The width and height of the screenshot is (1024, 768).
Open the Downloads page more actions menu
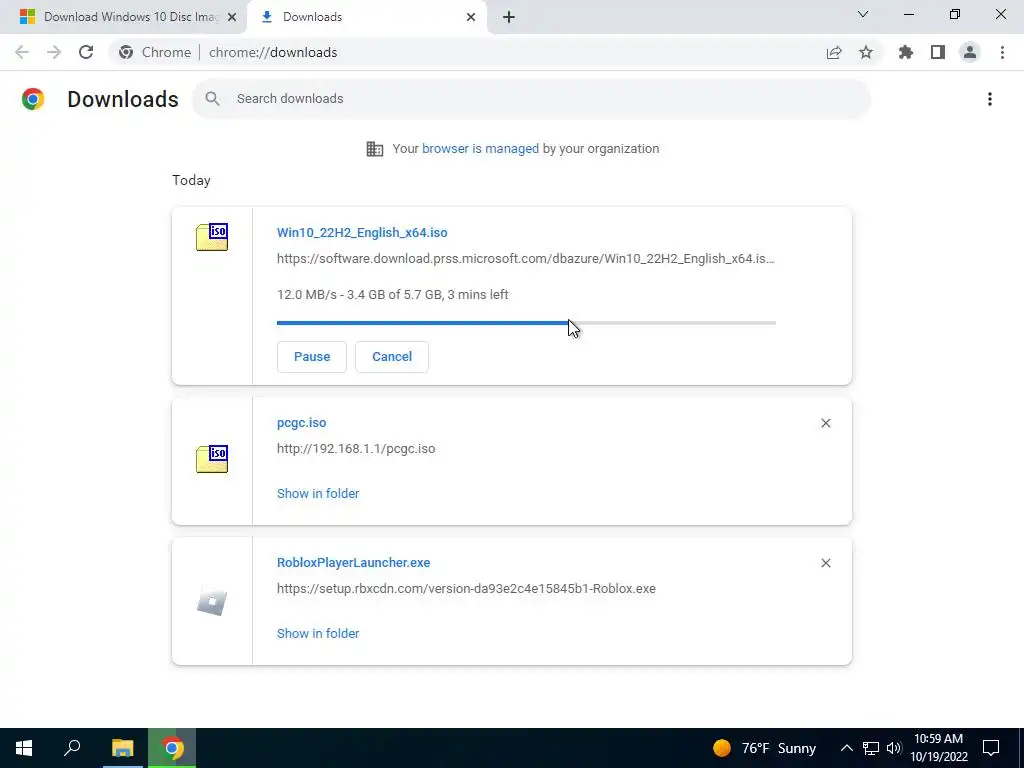click(x=990, y=99)
